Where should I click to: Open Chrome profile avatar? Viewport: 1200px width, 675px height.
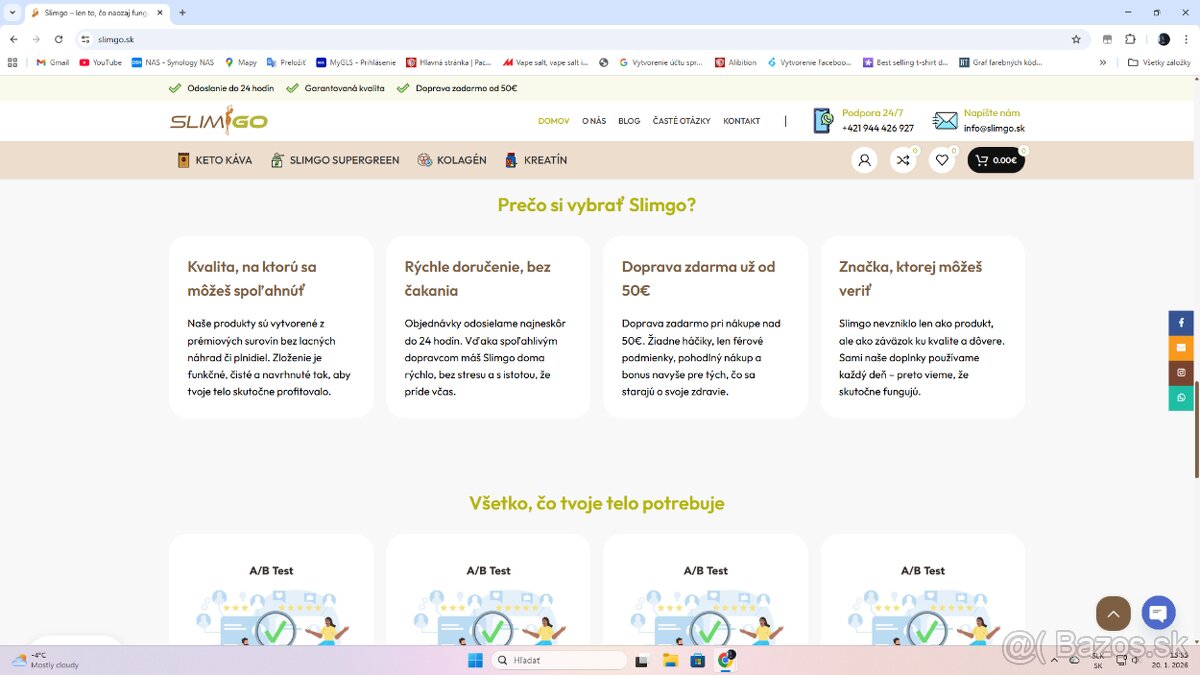click(x=1163, y=39)
